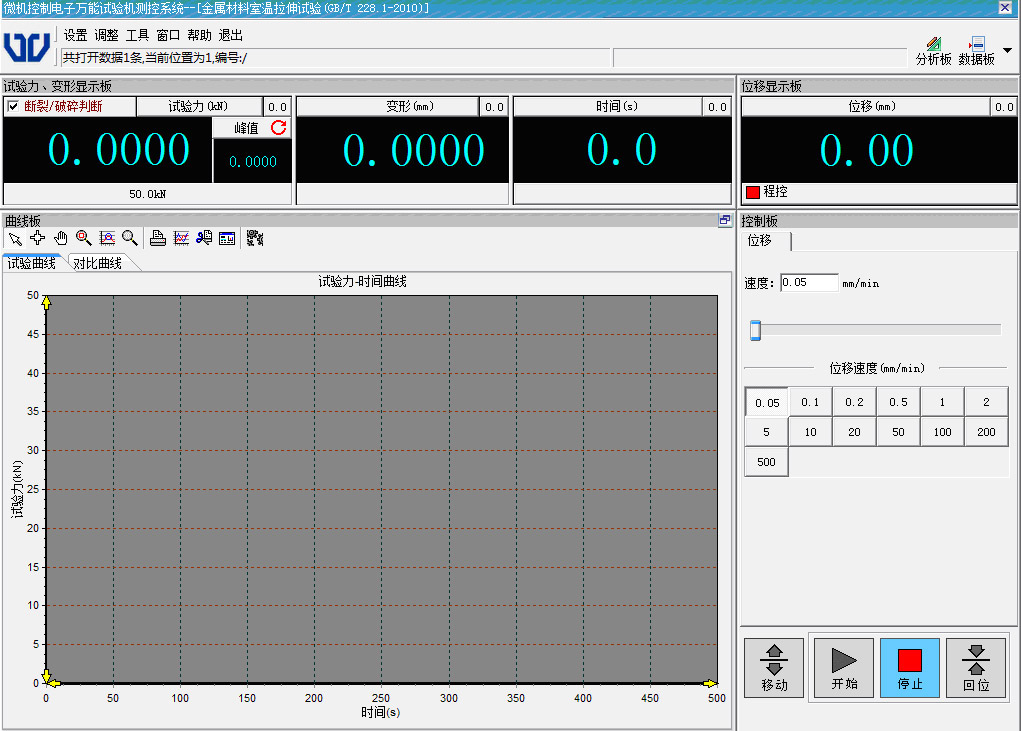The image size is (1021, 731).
Task: Click the displacement speed slider handle
Action: 756,330
